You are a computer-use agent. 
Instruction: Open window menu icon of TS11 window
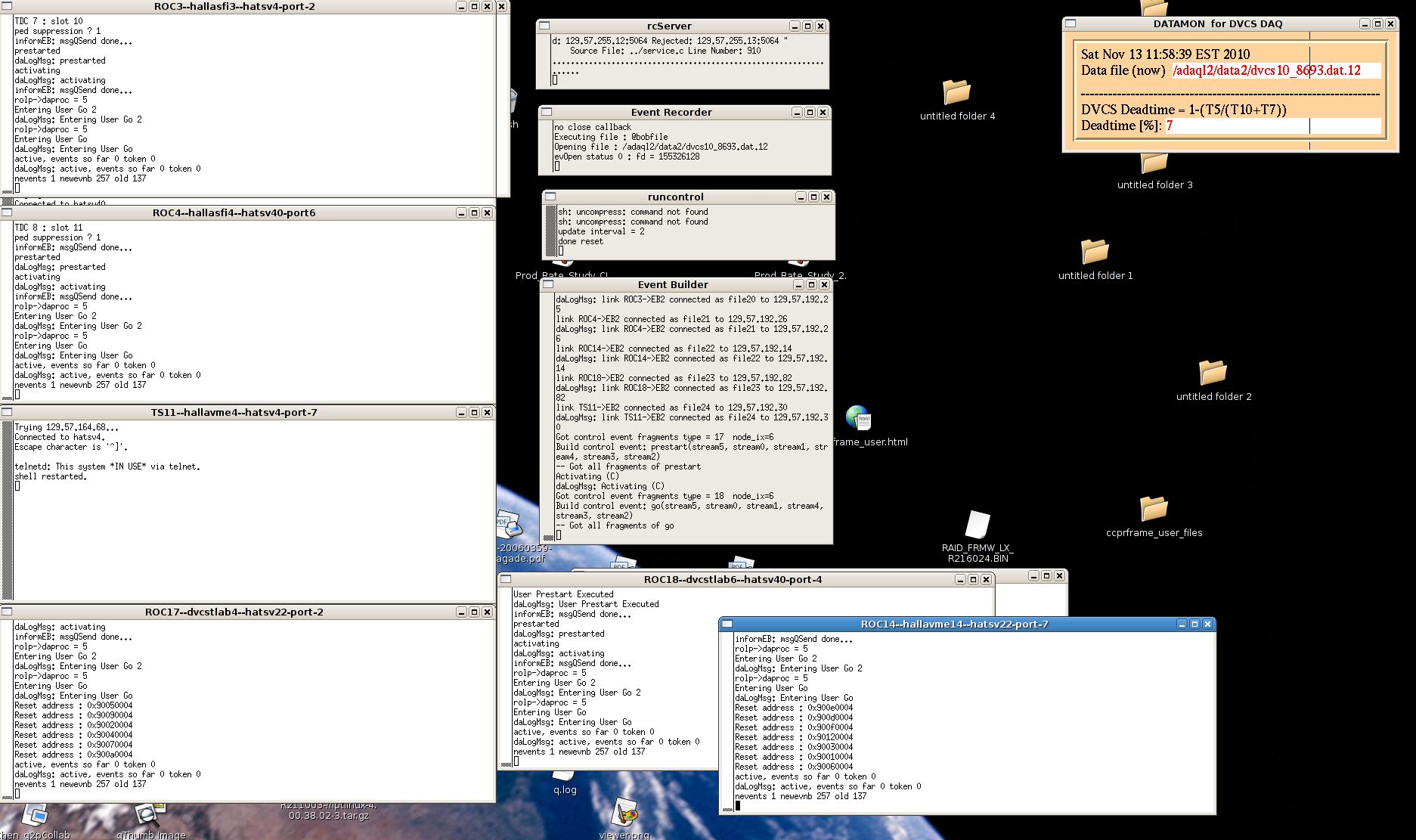tap(7, 412)
